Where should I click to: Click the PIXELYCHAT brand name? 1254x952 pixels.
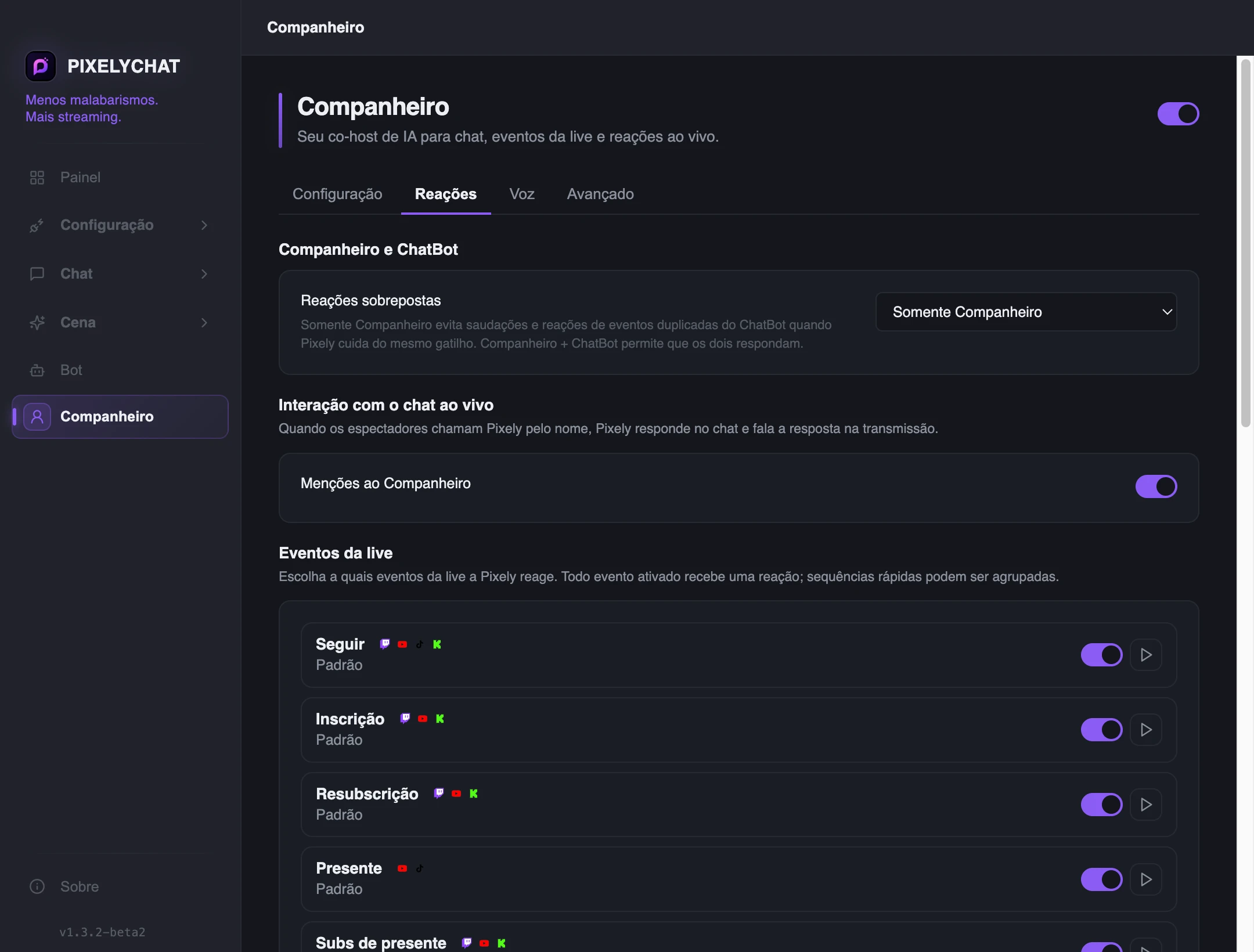tap(124, 66)
